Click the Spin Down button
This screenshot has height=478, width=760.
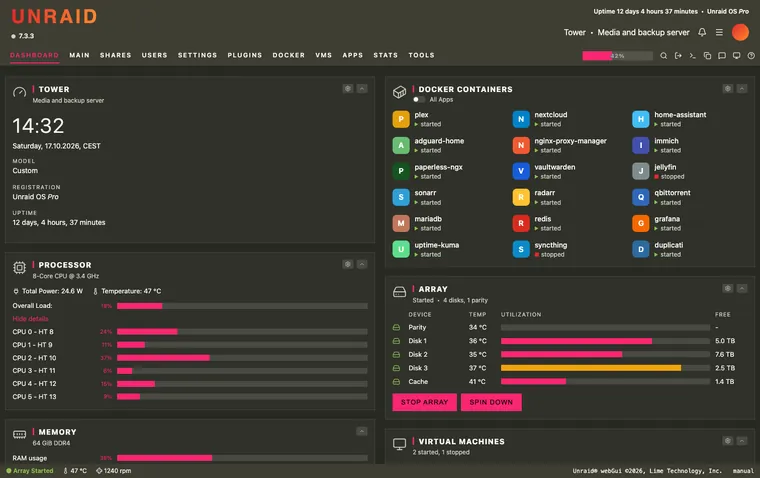pyautogui.click(x=491, y=402)
